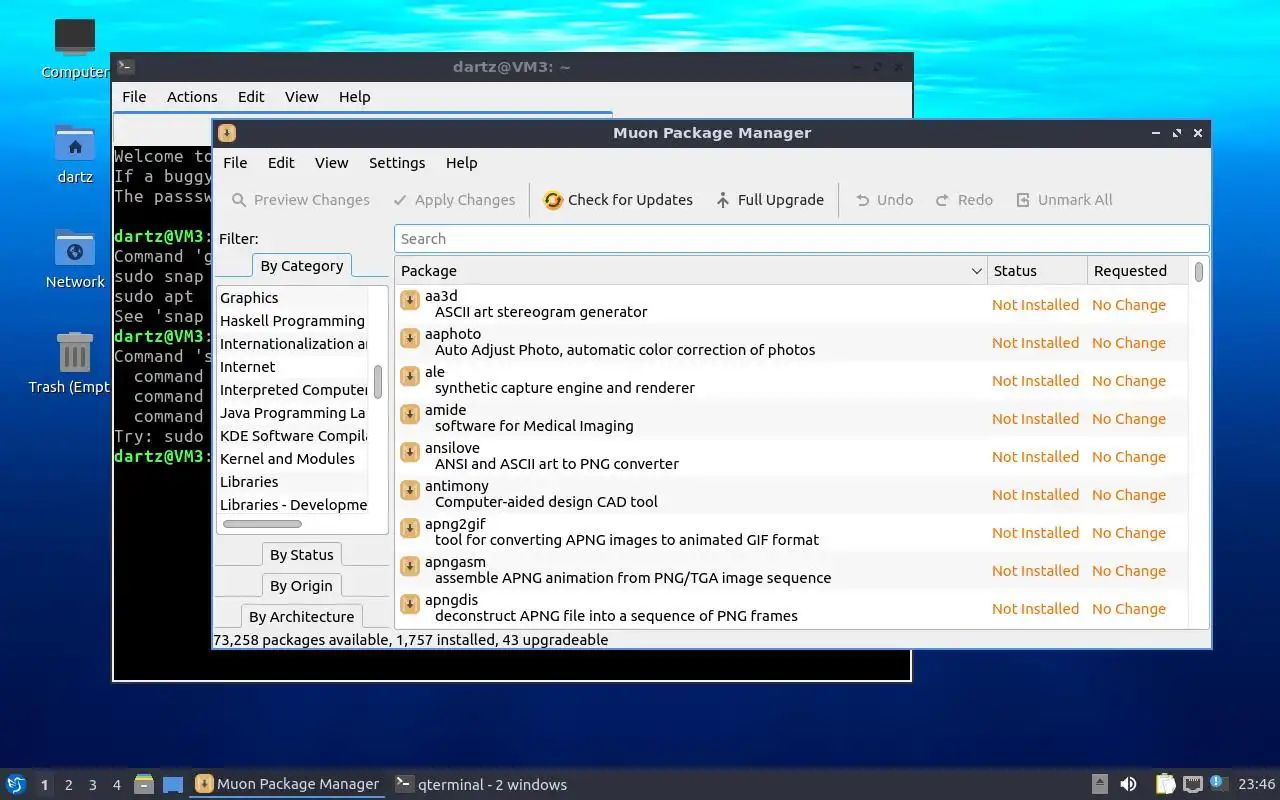The image size is (1280, 800).
Task: Click in the package Search field
Action: click(801, 239)
